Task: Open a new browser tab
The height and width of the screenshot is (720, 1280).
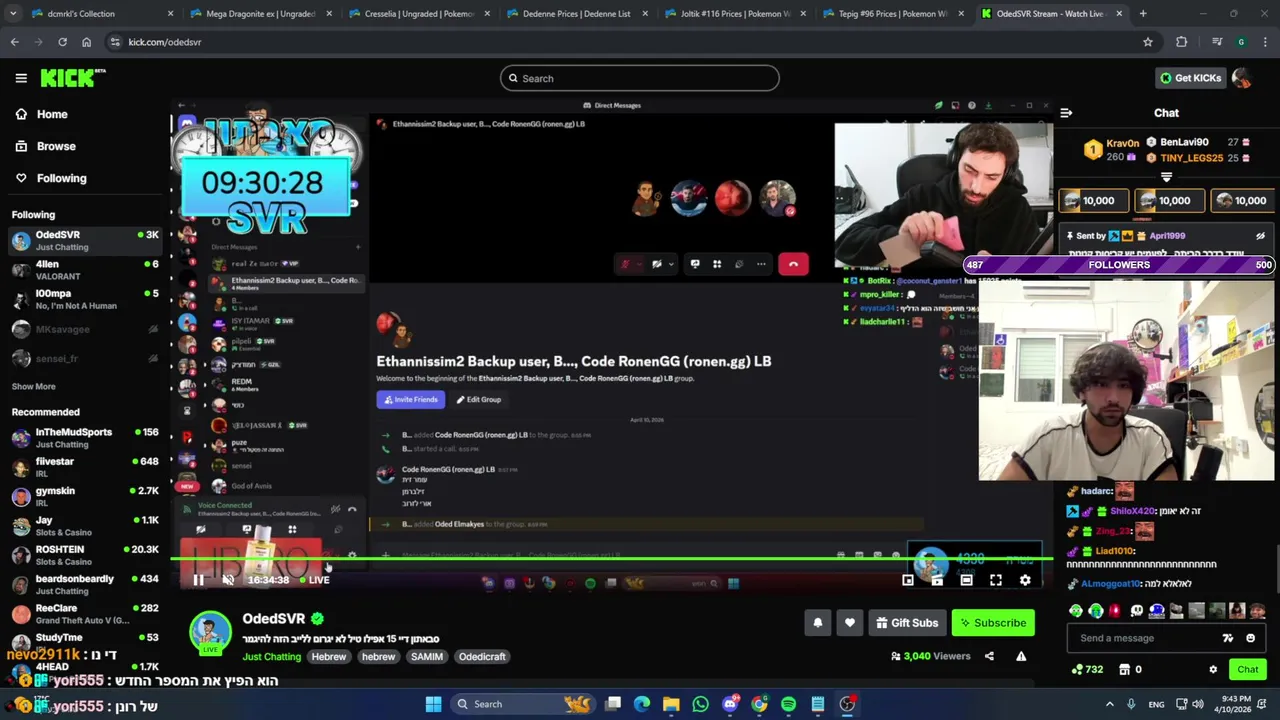Action: tap(1143, 14)
